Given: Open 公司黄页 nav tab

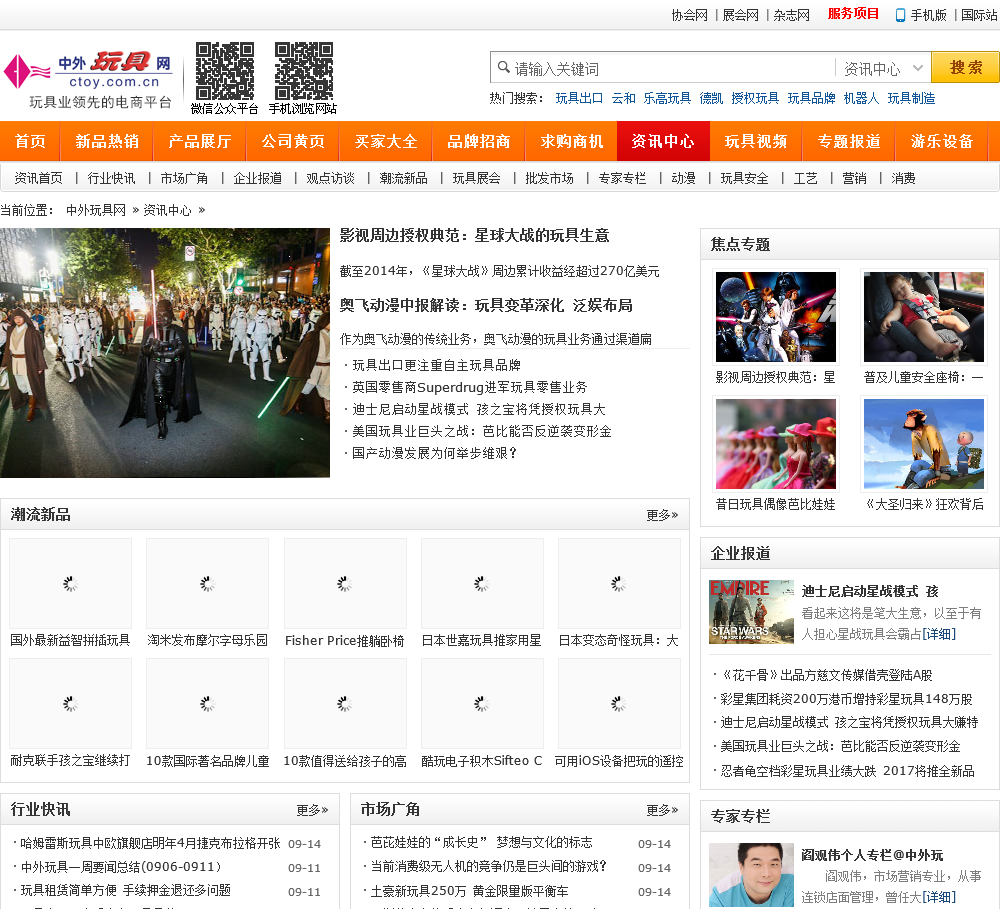Looking at the screenshot, I should [293, 141].
